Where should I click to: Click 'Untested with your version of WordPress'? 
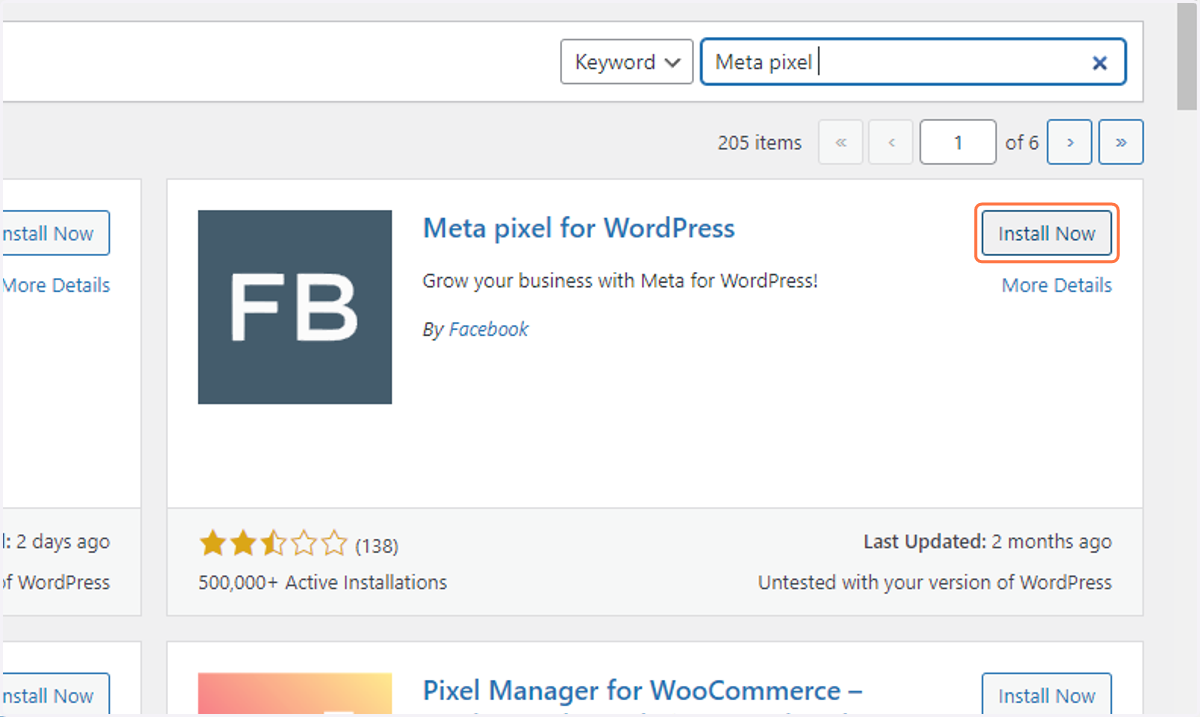point(935,582)
